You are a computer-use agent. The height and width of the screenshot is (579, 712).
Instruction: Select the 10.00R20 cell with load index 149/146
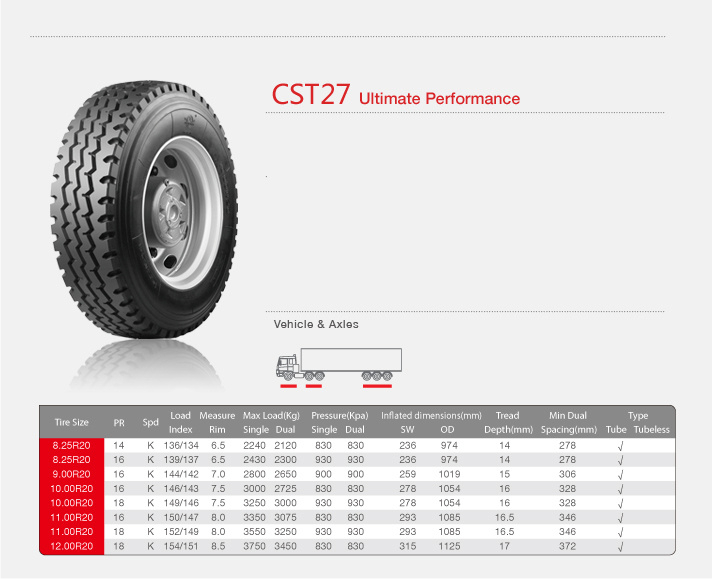(71, 503)
